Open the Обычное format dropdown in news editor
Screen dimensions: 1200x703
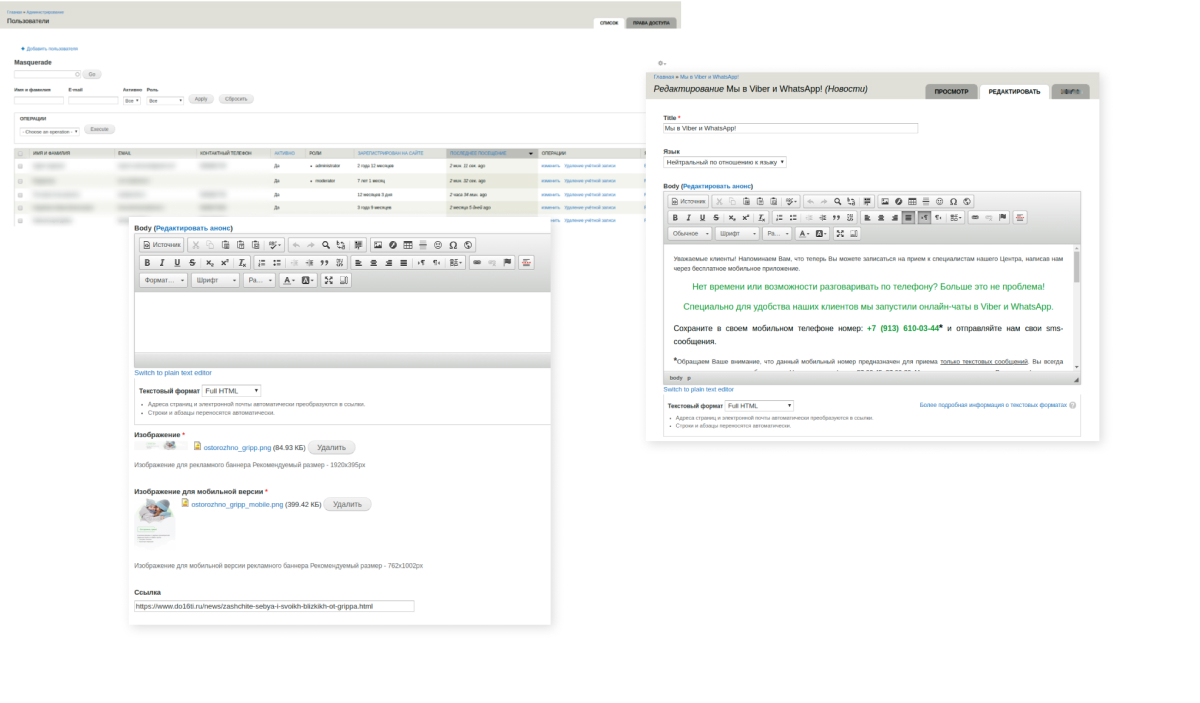click(690, 233)
